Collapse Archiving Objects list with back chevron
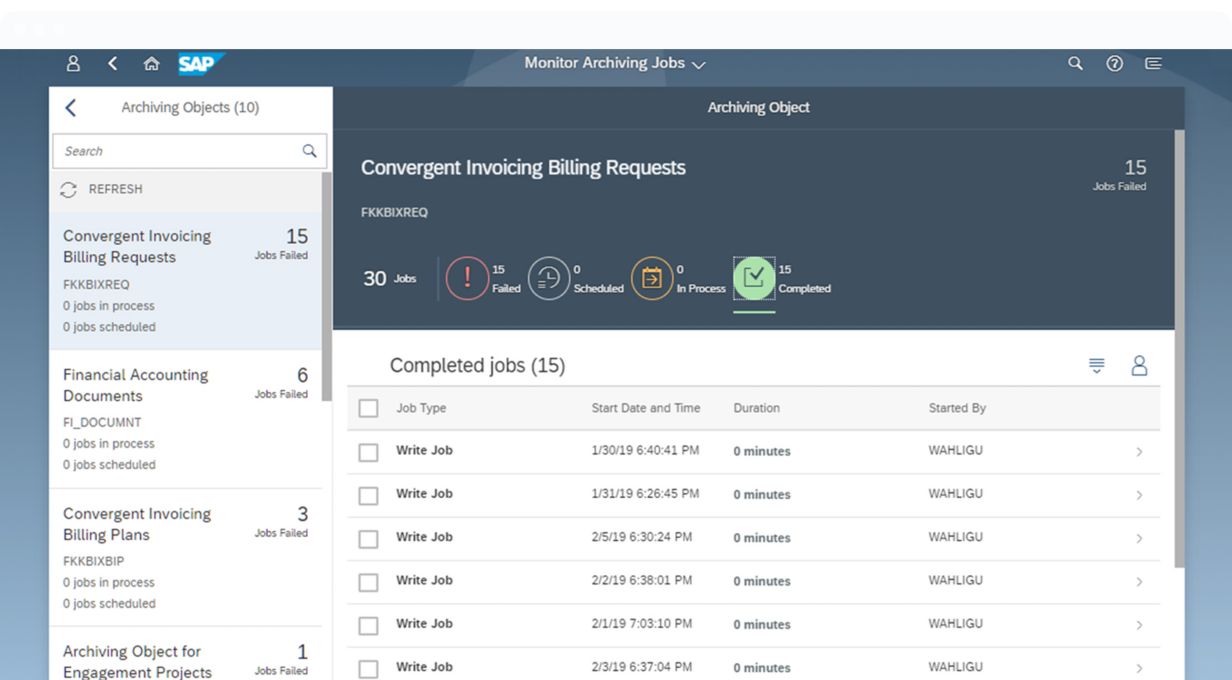 pos(70,108)
